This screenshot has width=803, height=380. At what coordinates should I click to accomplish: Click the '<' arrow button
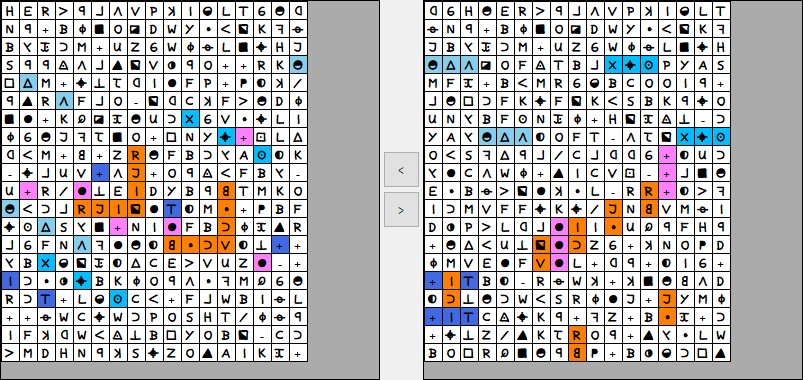[402, 170]
